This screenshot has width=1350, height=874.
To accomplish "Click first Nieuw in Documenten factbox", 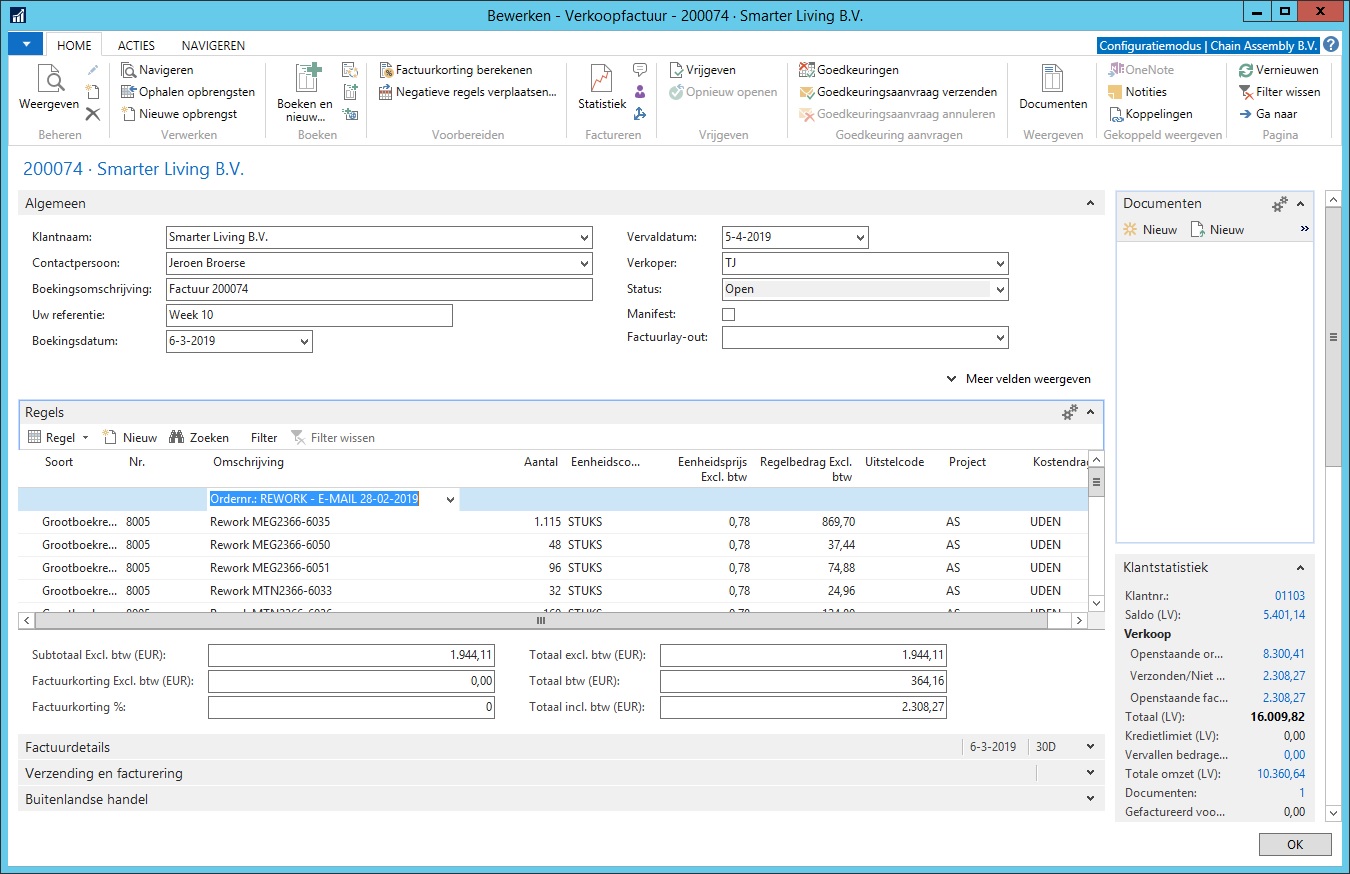I will (x=1150, y=229).
